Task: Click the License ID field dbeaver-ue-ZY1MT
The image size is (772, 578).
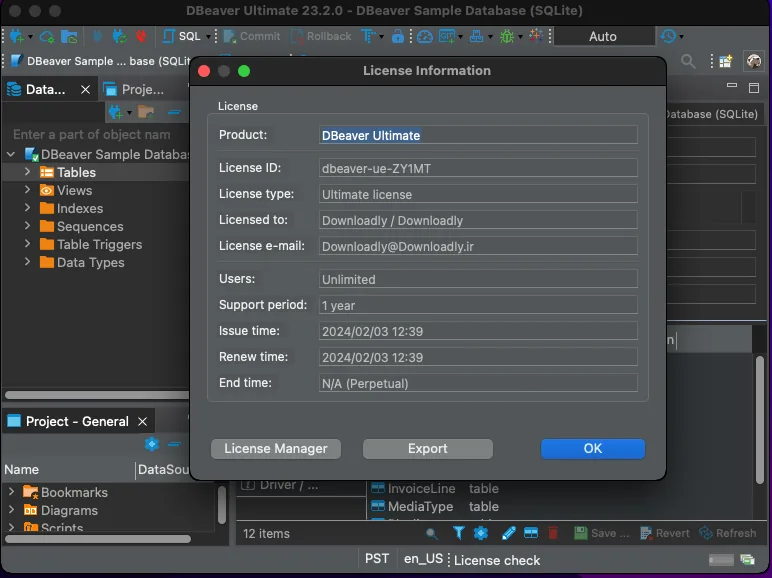Action: point(478,168)
